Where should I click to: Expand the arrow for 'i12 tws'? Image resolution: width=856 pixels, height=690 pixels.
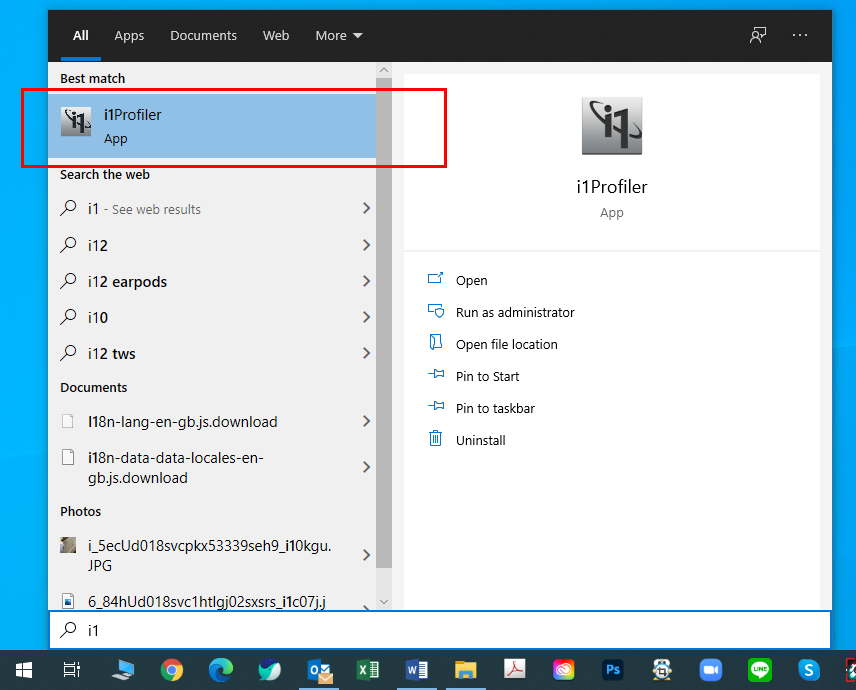tap(366, 353)
